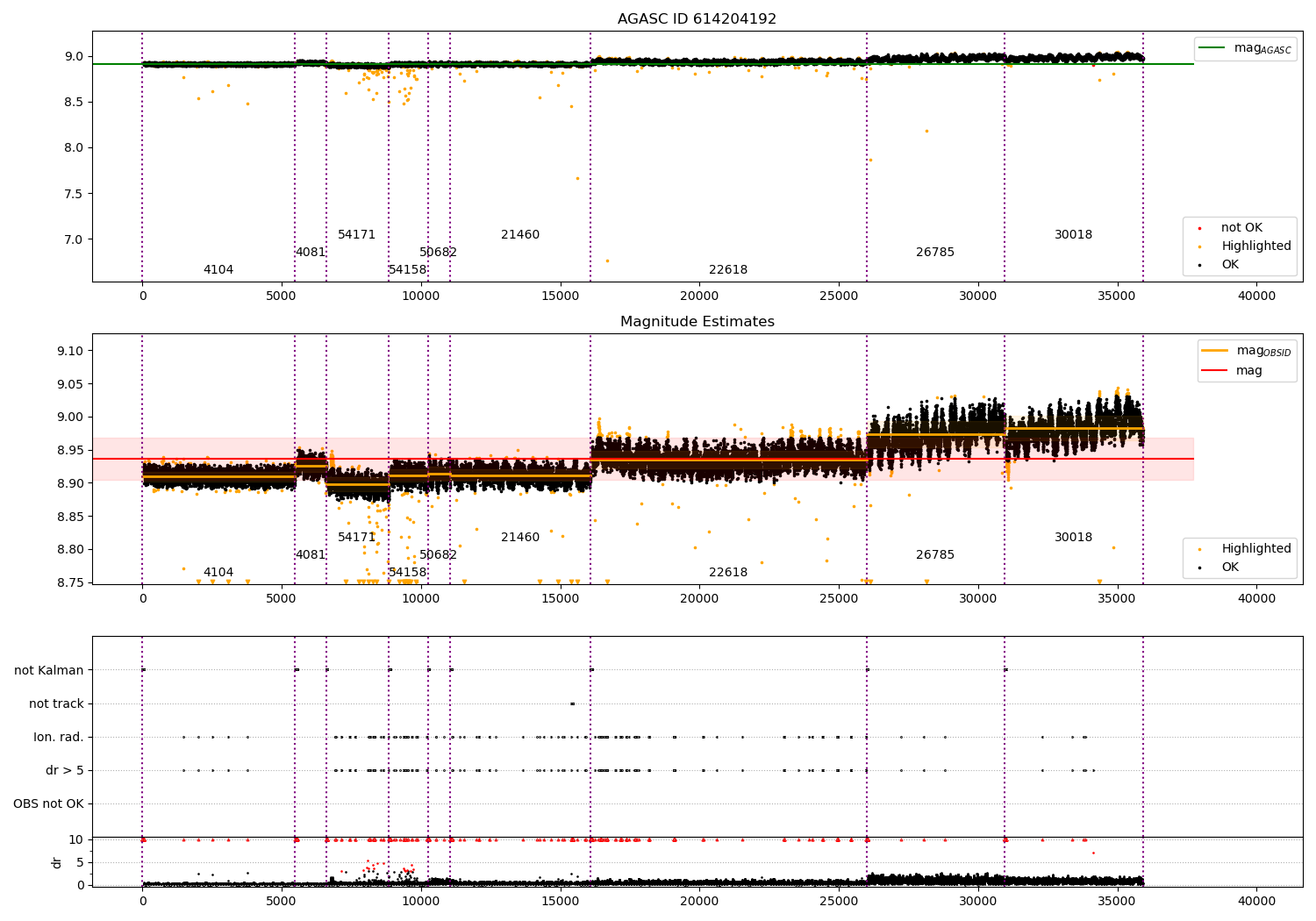Click y-axis tick 8.90
The image size is (1316, 921).
point(70,484)
